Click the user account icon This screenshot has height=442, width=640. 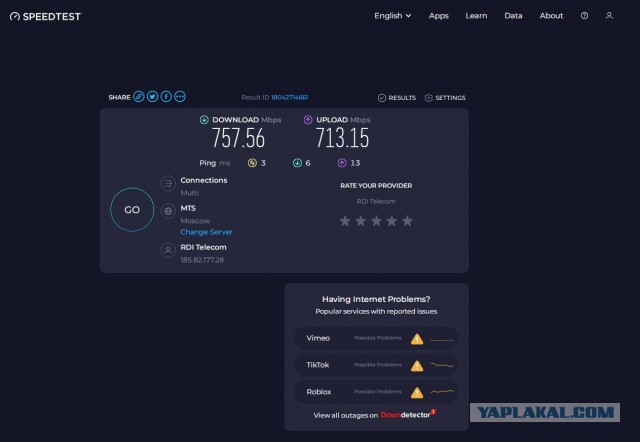tap(609, 16)
